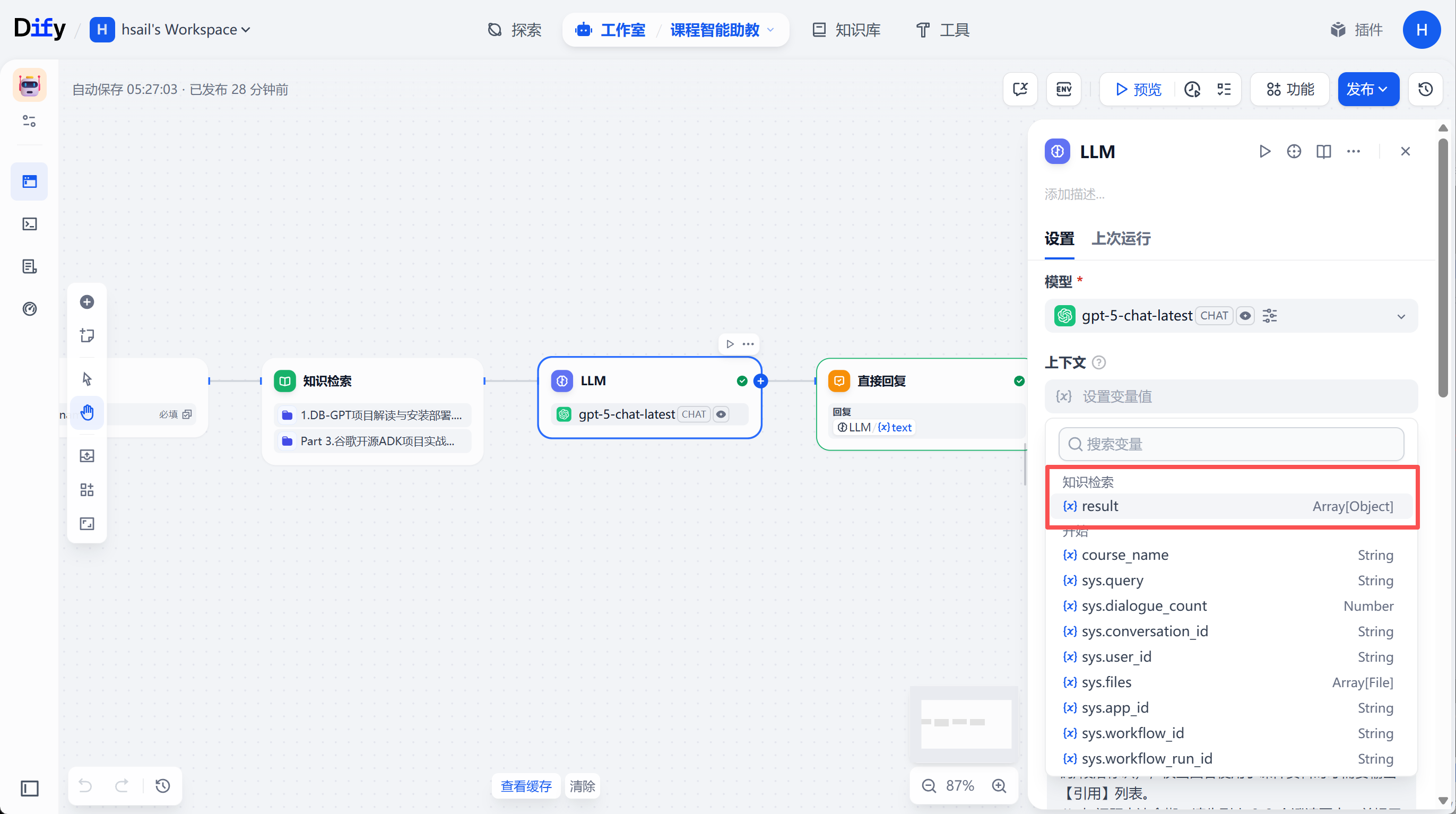
Task: Click the 上下文 help question icon
Action: tap(1099, 362)
